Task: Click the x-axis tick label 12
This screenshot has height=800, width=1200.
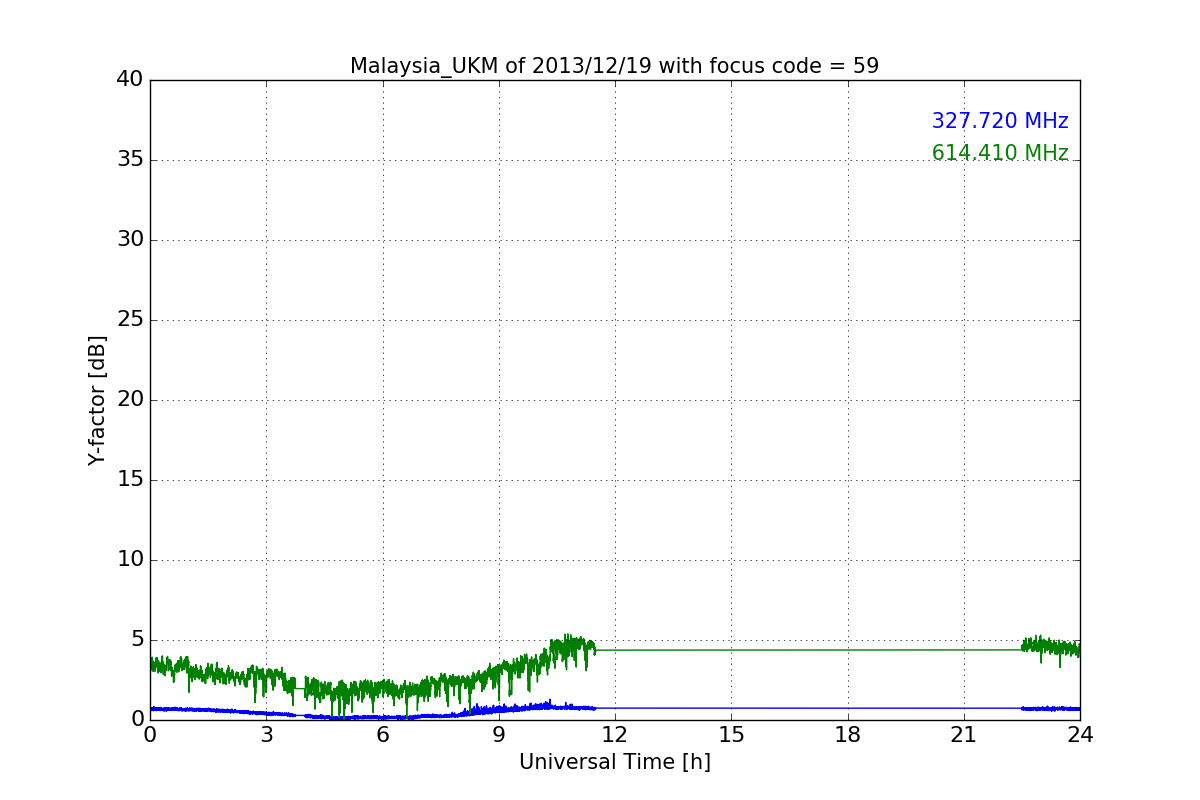Action: point(615,735)
